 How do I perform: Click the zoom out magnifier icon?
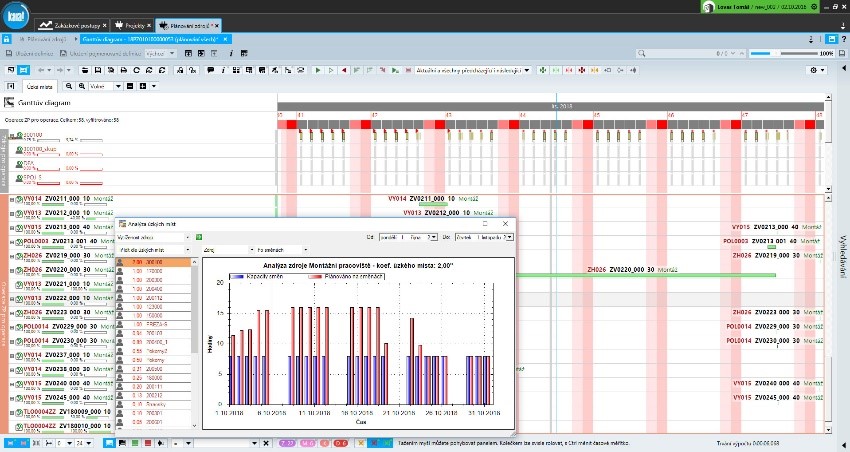69,86
